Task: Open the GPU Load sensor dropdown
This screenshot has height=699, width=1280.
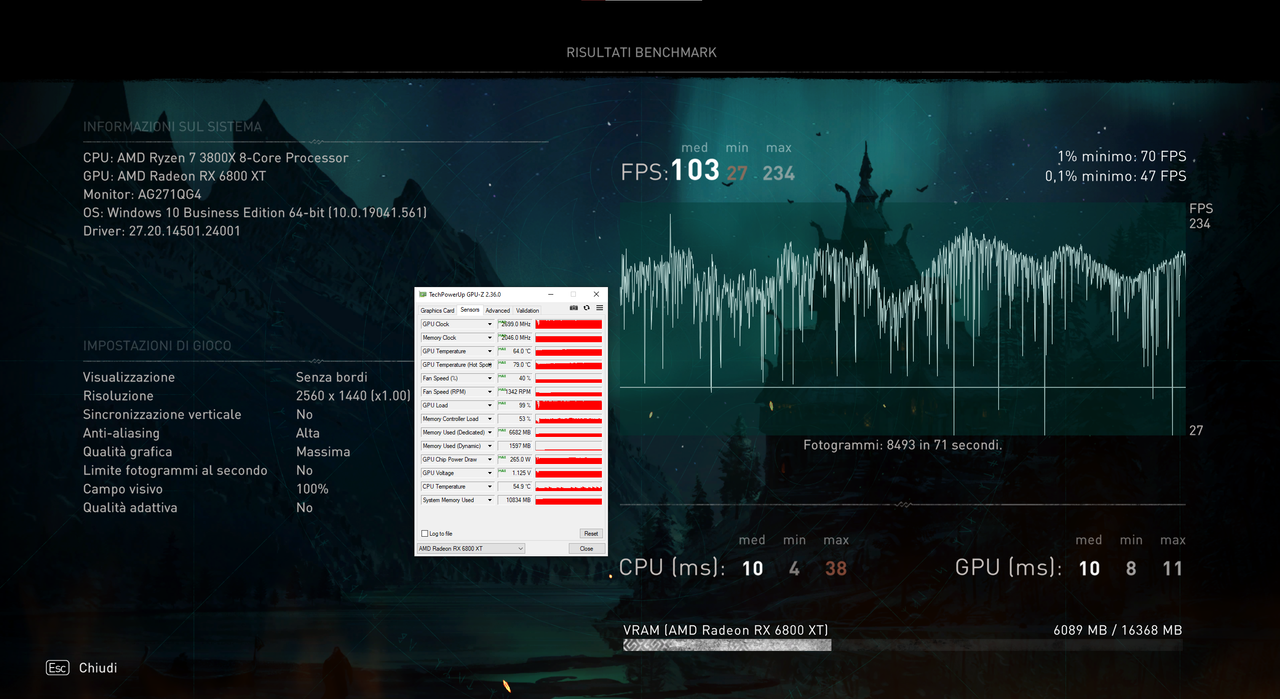Action: (x=490, y=405)
